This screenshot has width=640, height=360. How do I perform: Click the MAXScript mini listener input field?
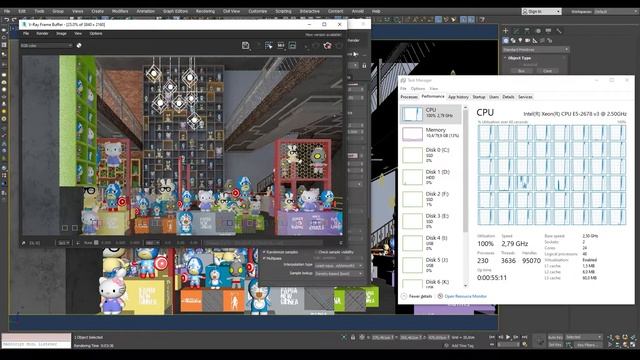36,344
